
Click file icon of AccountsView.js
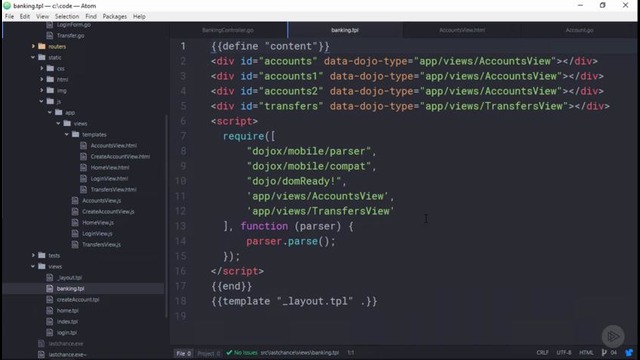[x=75, y=200]
